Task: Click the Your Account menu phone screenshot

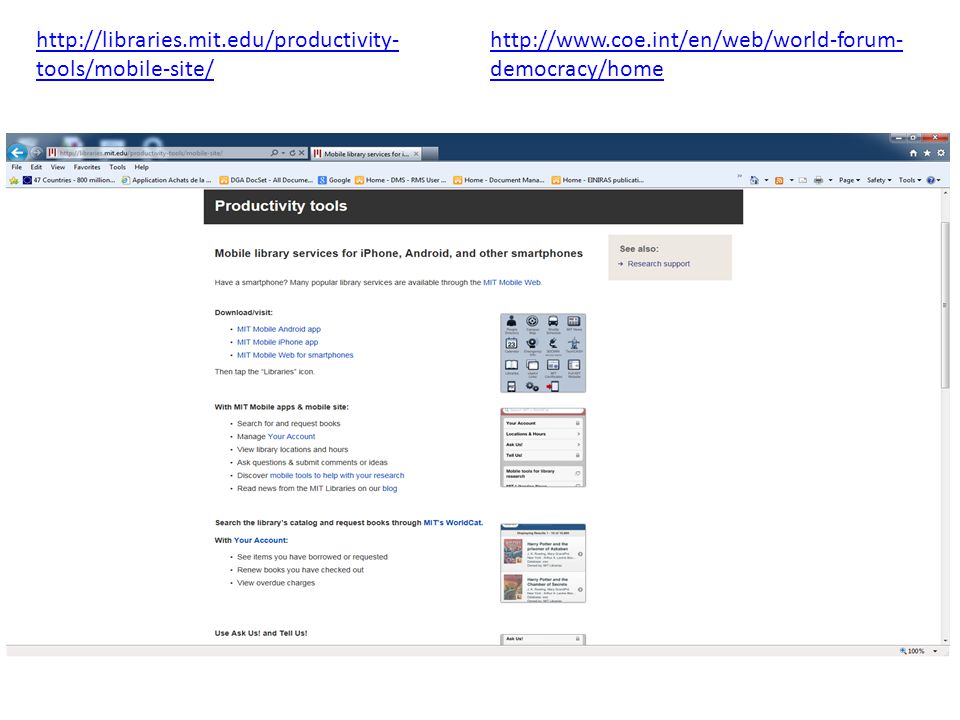Action: coord(543,448)
